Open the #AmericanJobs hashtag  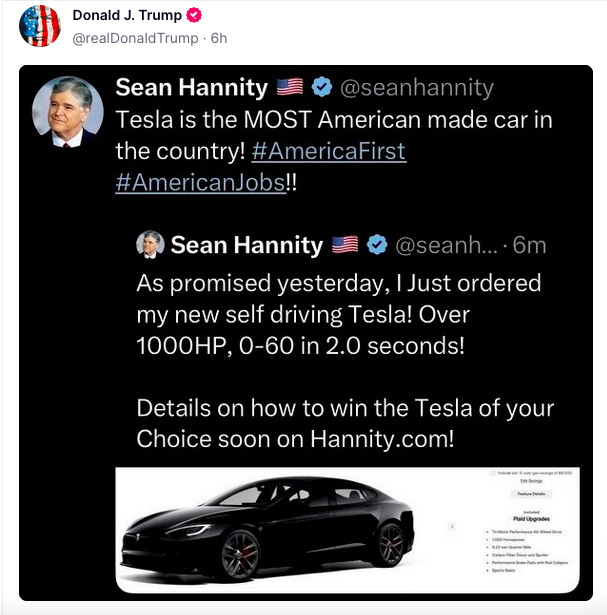point(200,184)
